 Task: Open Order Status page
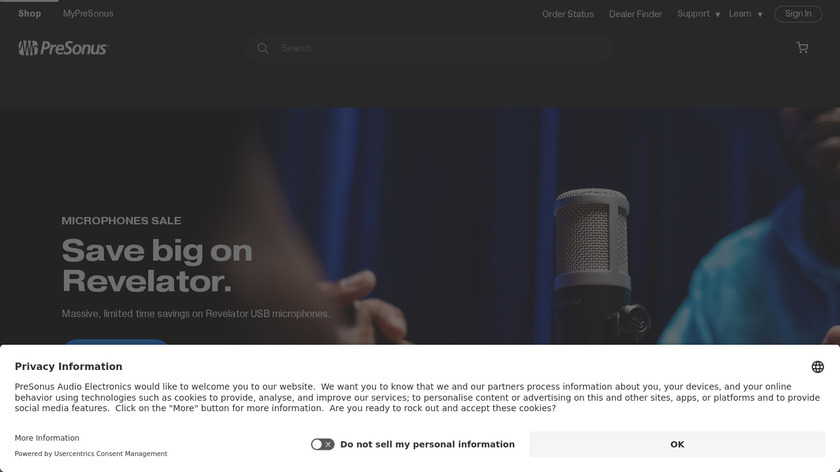[567, 14]
